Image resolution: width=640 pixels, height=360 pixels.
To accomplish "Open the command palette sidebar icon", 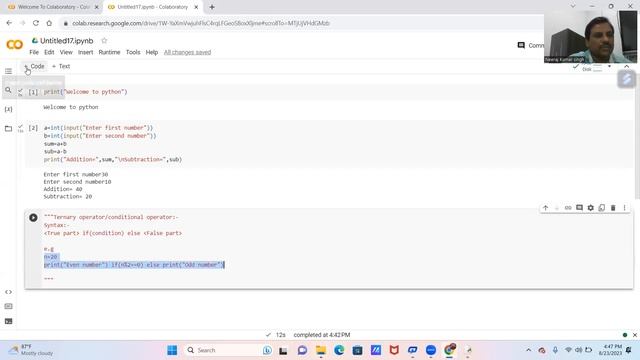I will (8, 306).
